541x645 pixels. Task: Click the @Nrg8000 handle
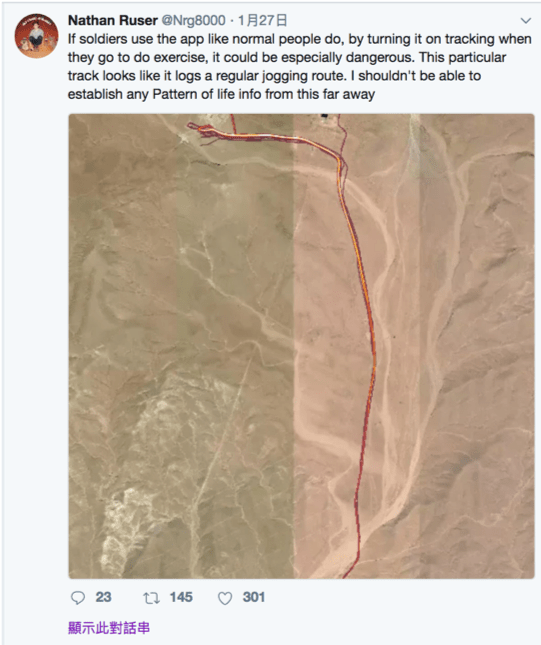[193, 20]
